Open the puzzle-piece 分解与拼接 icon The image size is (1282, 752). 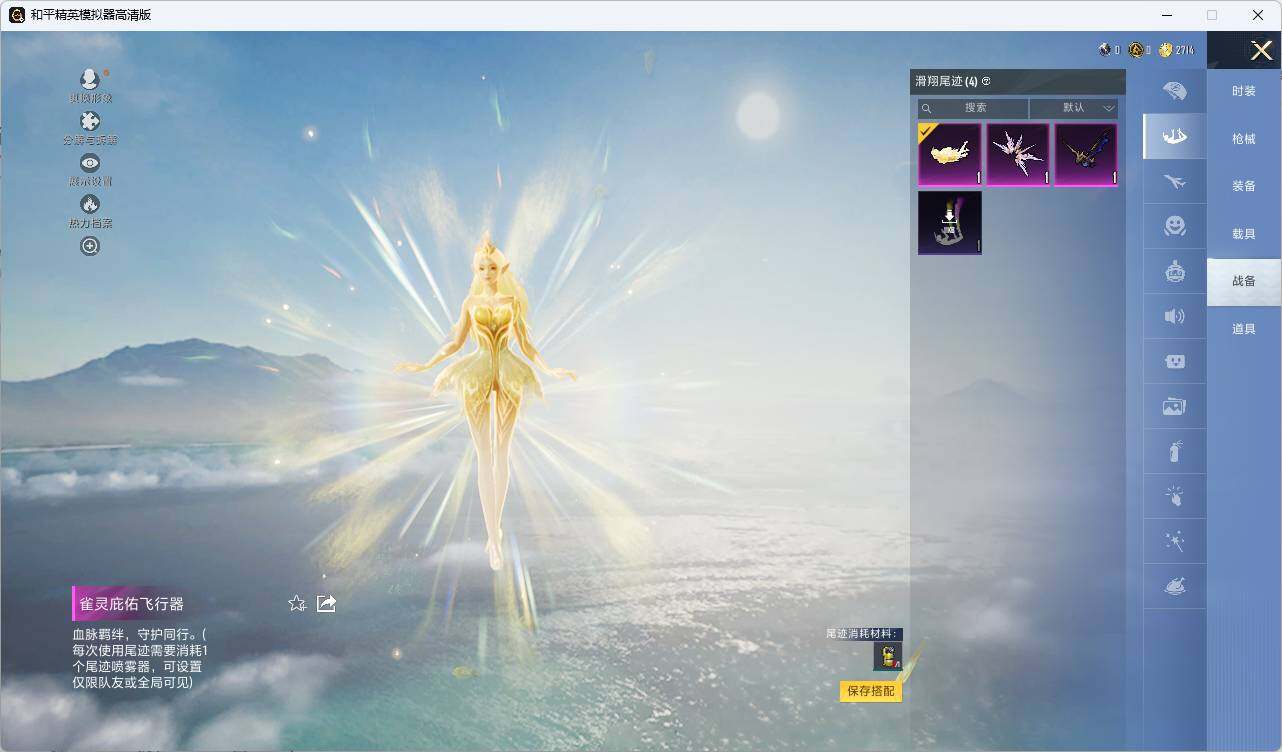point(90,122)
